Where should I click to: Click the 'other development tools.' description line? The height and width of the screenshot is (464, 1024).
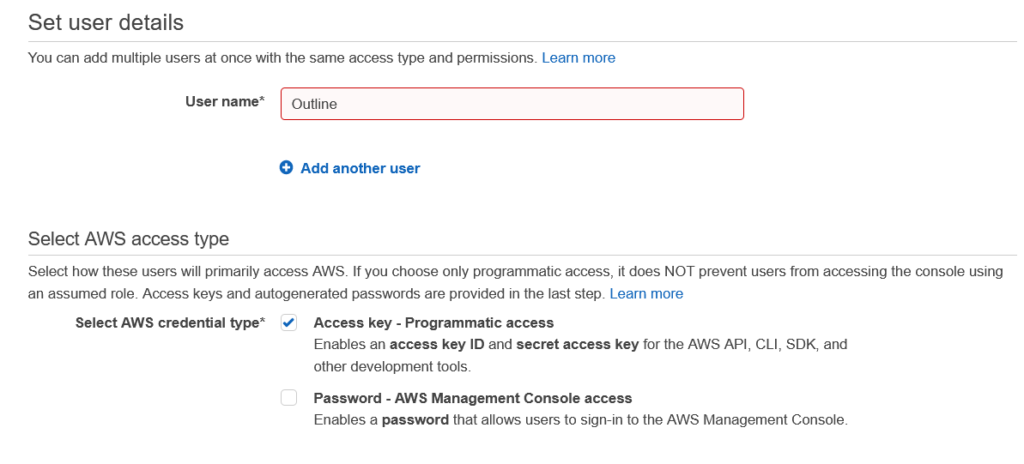tap(392, 367)
